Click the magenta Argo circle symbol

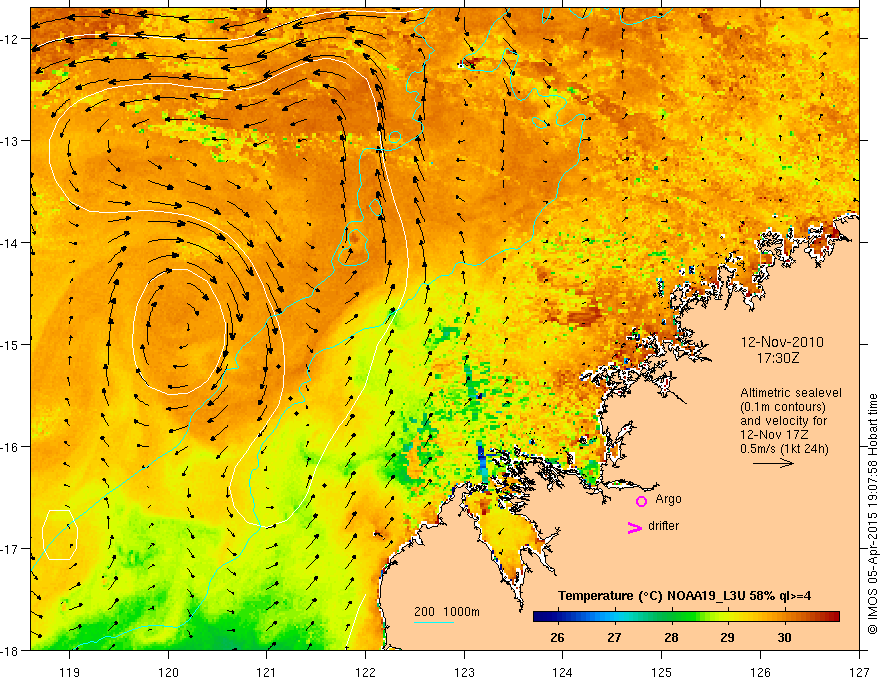[x=641, y=501]
